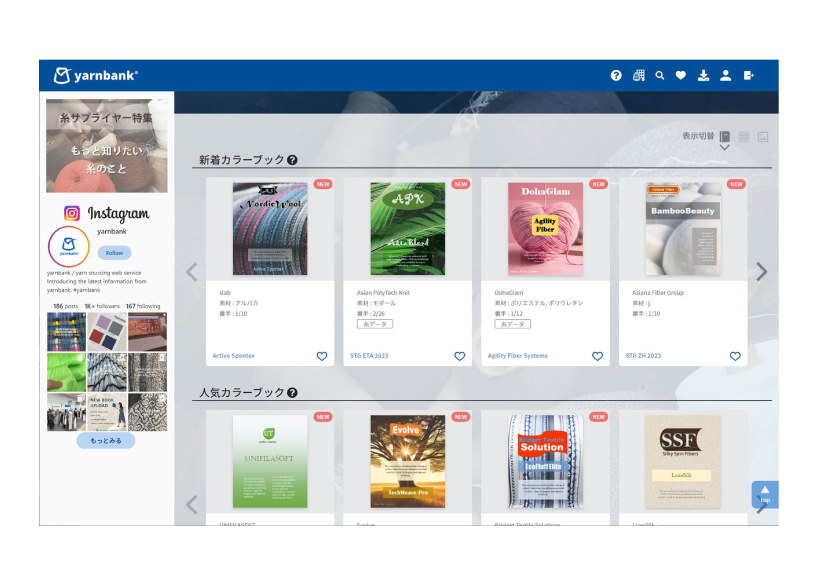Click the Instagram Follow button
This screenshot has height=586, width=818.
pos(114,253)
